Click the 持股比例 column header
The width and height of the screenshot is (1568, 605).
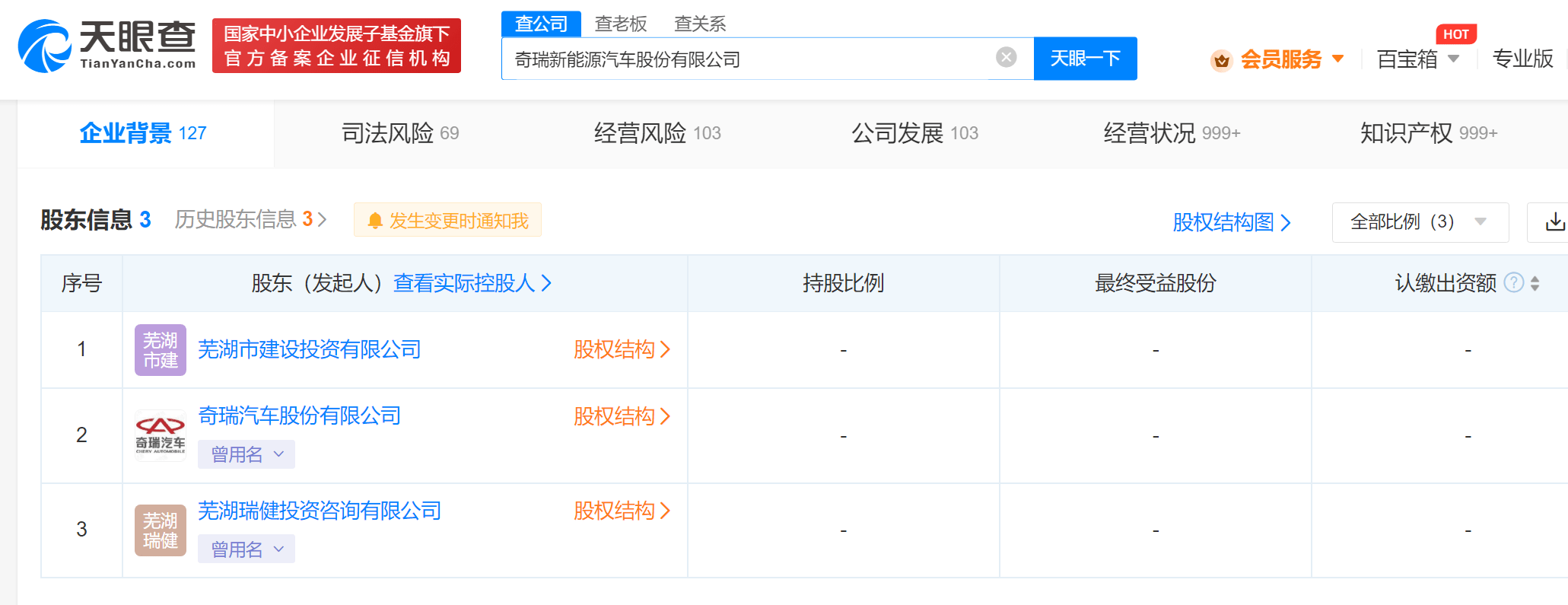tap(843, 283)
